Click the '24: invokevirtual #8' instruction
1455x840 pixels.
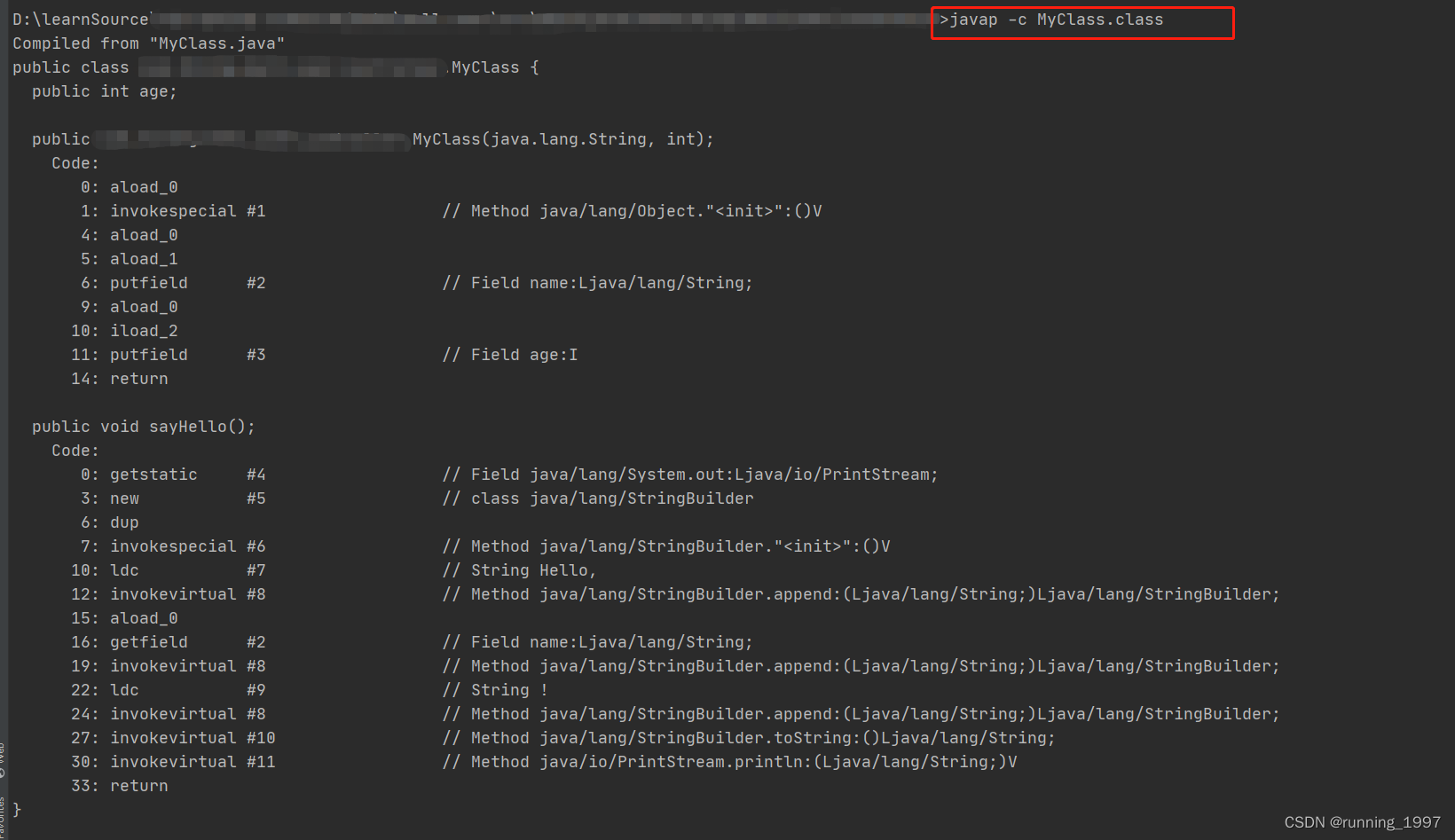[169, 714]
